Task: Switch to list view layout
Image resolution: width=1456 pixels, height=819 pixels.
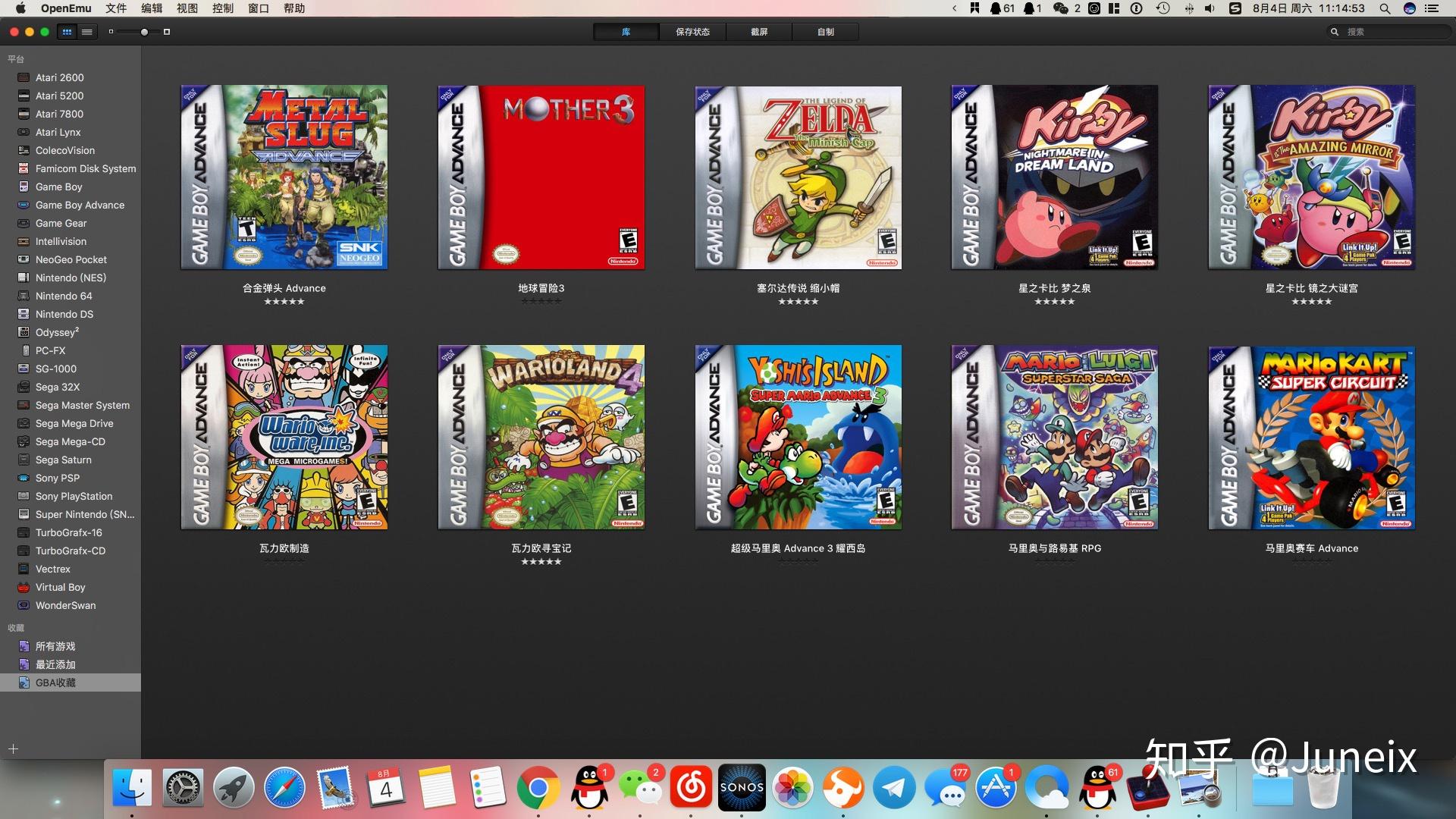Action: [87, 32]
